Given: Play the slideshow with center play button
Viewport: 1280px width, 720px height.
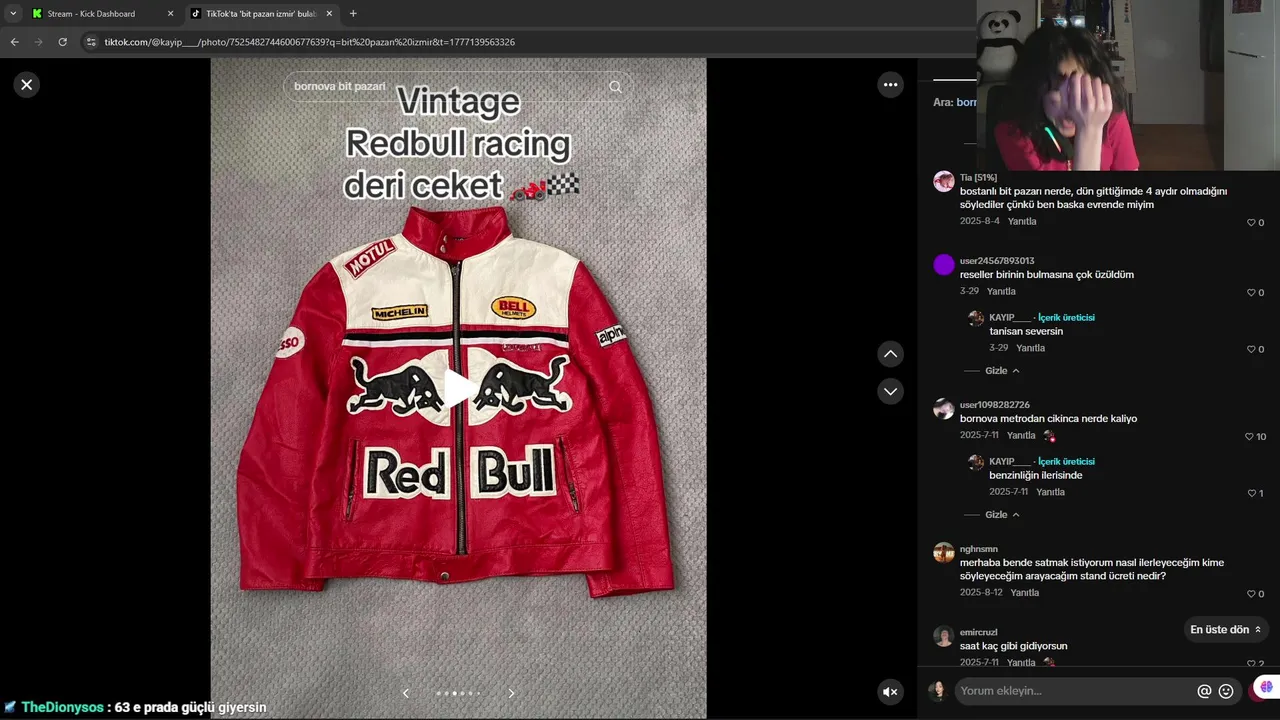Looking at the screenshot, I should click(458, 389).
